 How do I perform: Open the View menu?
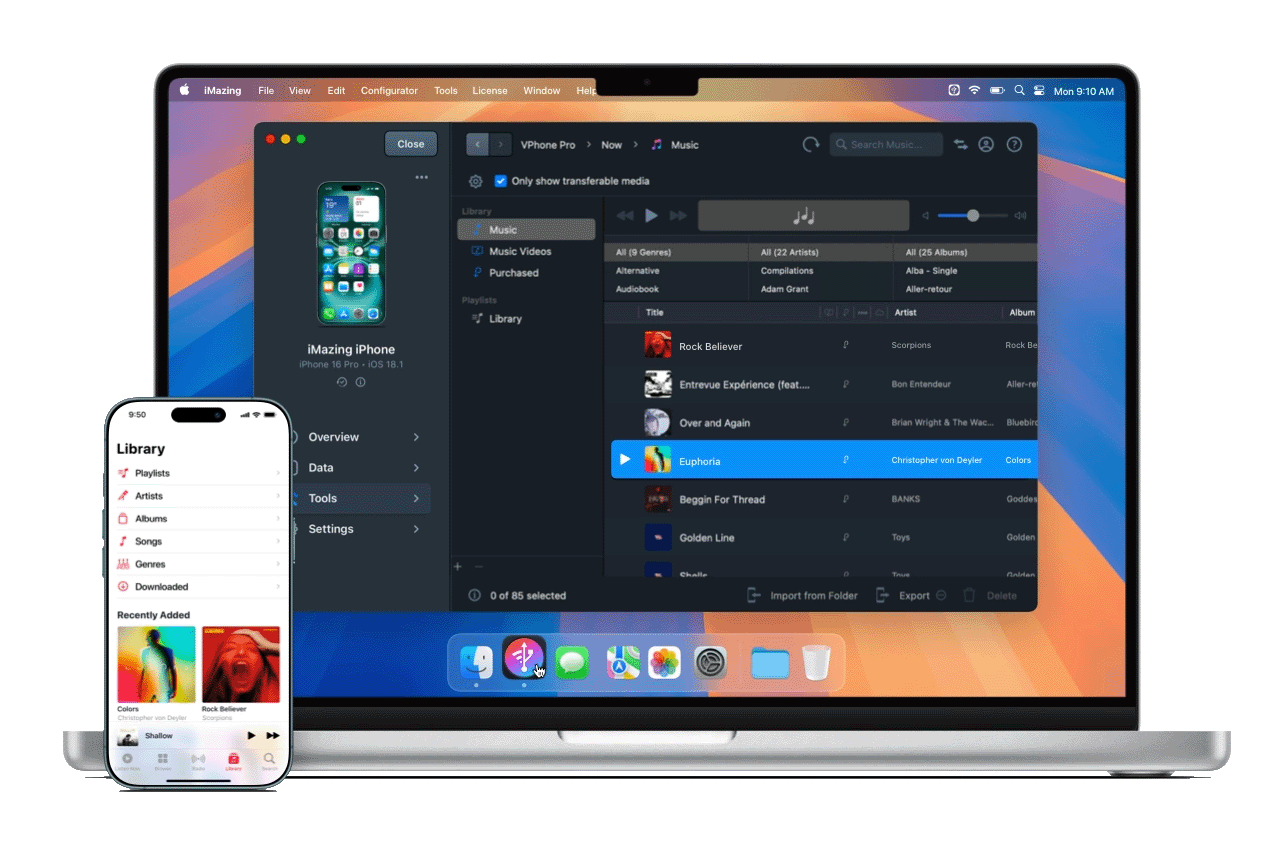[x=300, y=91]
